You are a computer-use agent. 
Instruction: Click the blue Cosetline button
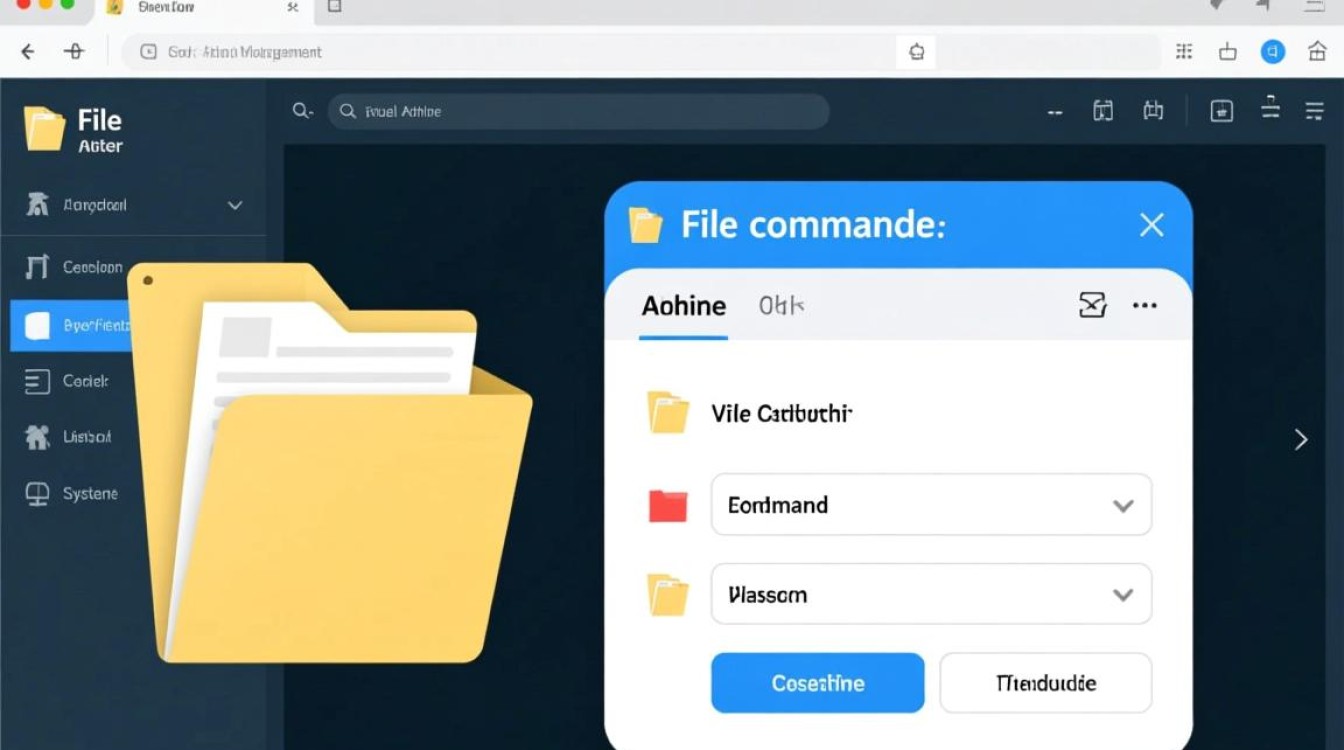click(817, 683)
